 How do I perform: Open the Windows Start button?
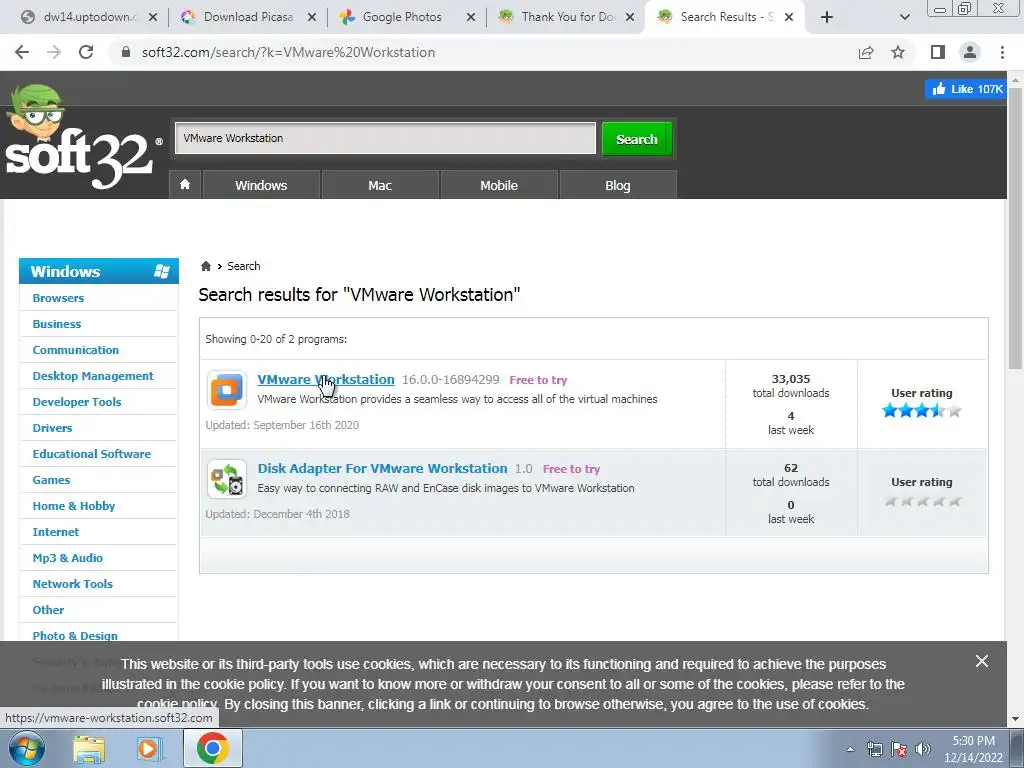coord(27,748)
